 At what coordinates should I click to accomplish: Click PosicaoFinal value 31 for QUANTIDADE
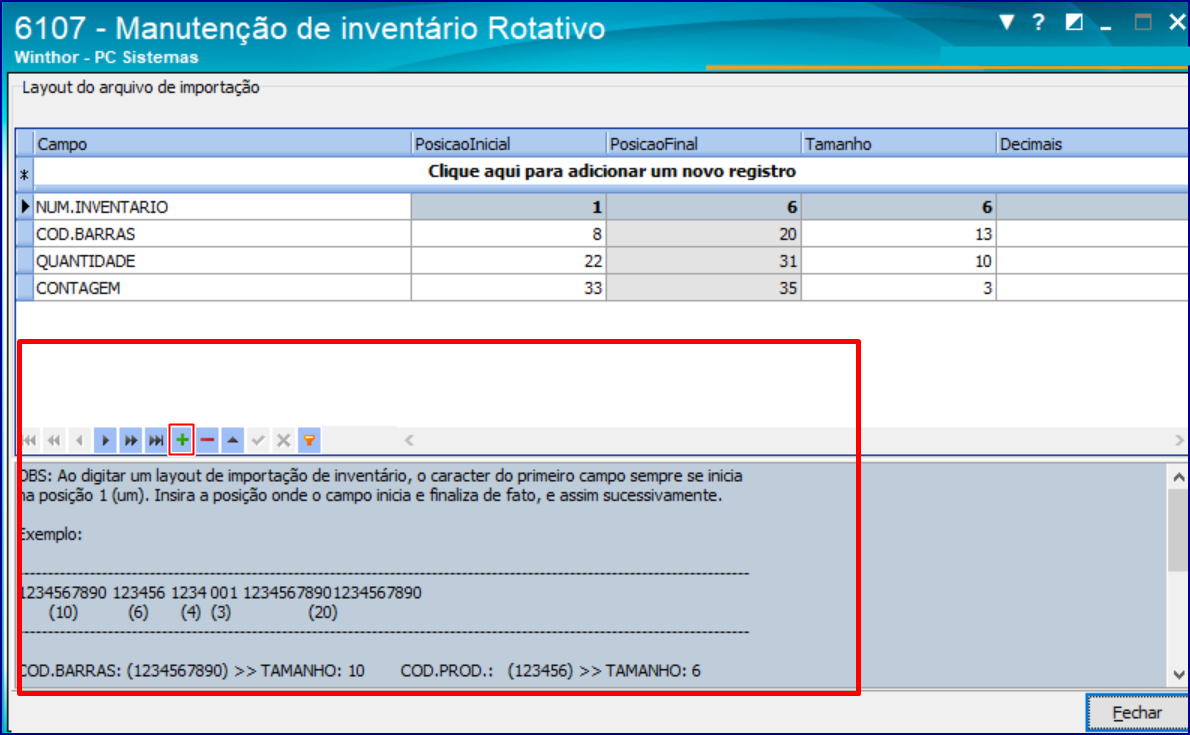(x=704, y=261)
